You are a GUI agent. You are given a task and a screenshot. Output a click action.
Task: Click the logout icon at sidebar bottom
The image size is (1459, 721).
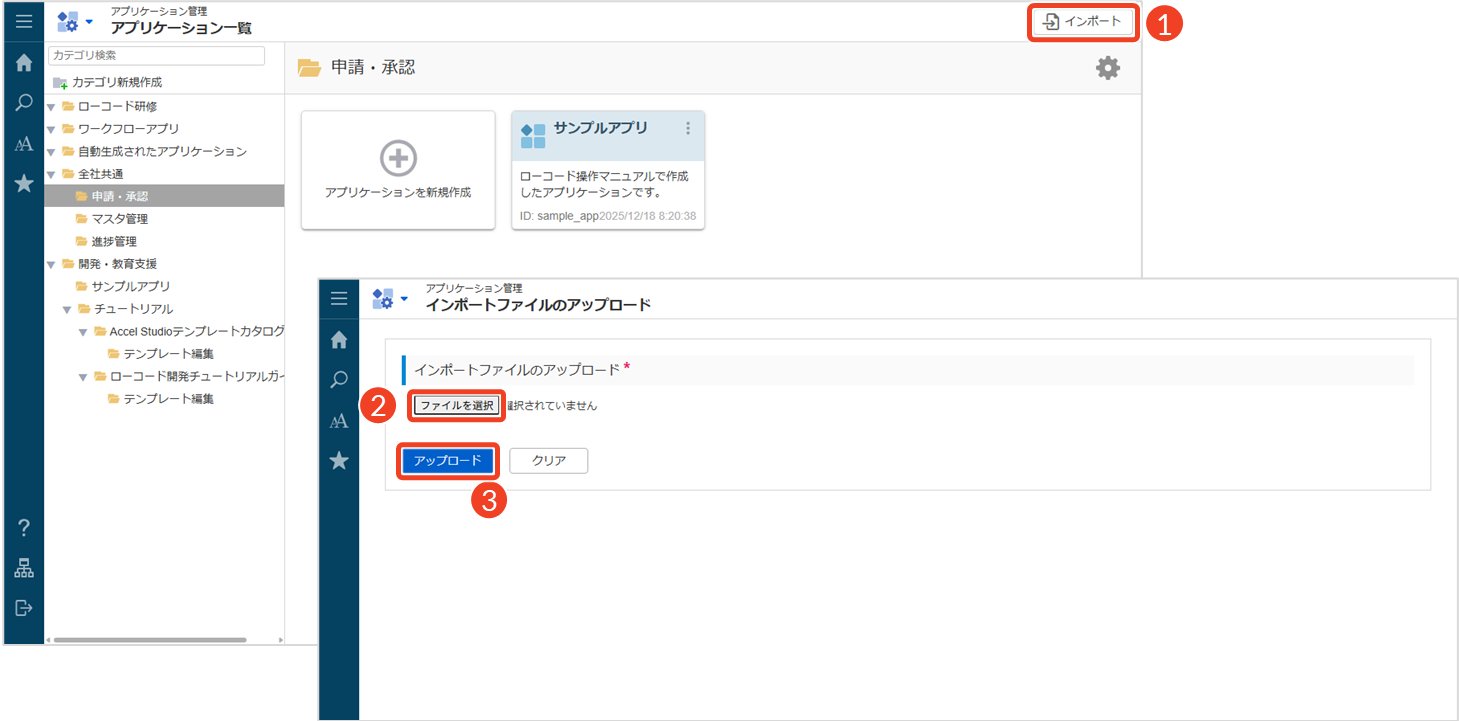pos(24,608)
